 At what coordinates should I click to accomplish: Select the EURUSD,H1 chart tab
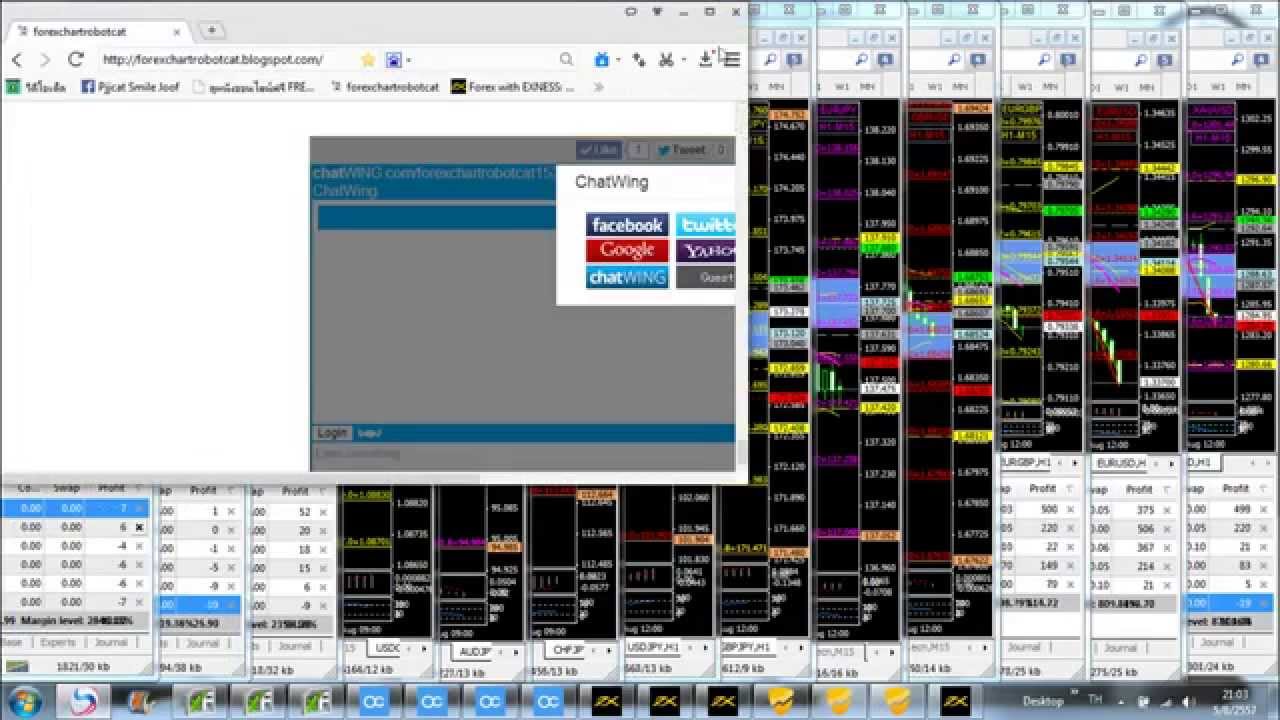pos(1121,463)
